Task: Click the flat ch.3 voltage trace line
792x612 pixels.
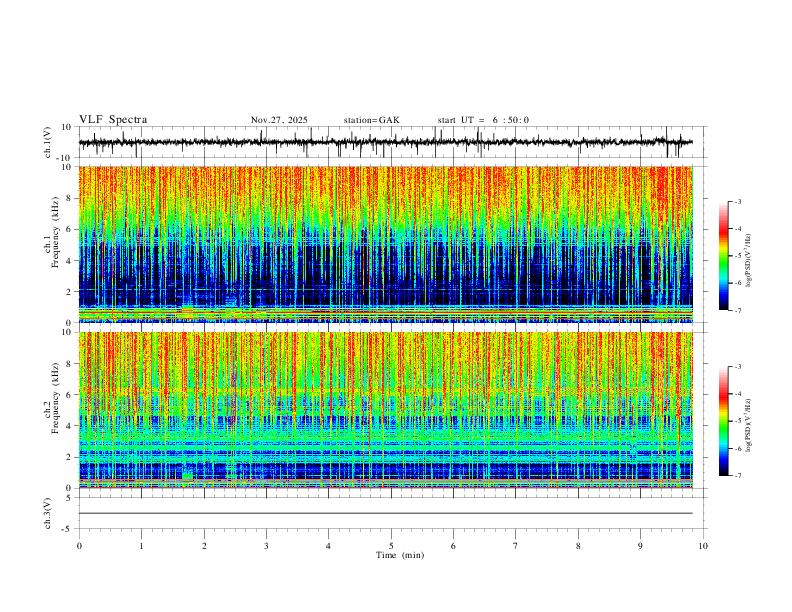Action: pyautogui.click(x=386, y=514)
